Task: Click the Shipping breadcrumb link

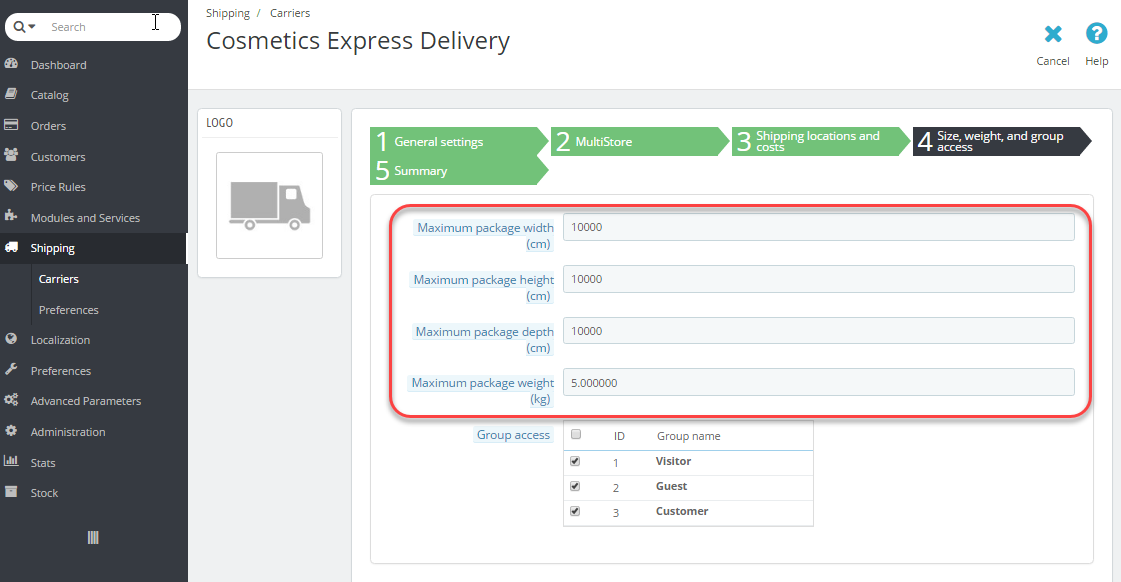Action: pyautogui.click(x=228, y=13)
